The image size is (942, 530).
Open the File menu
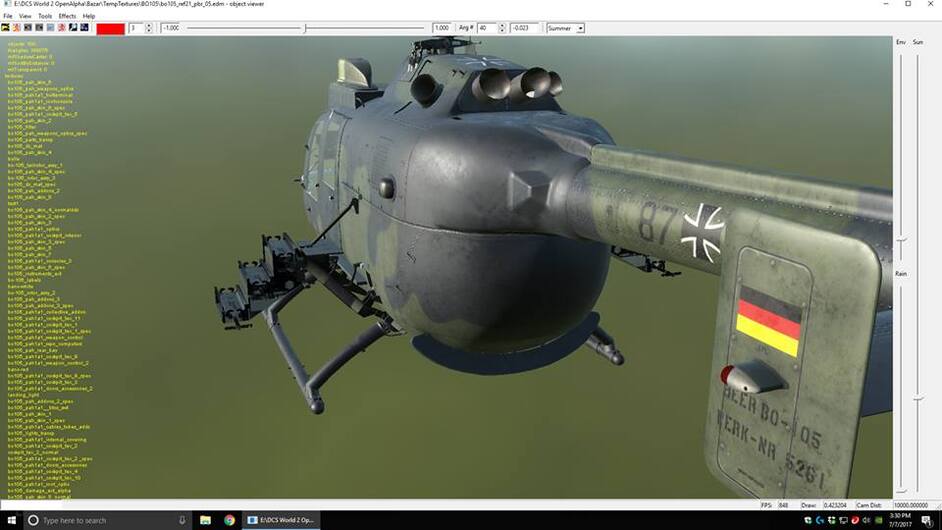pos(8,16)
